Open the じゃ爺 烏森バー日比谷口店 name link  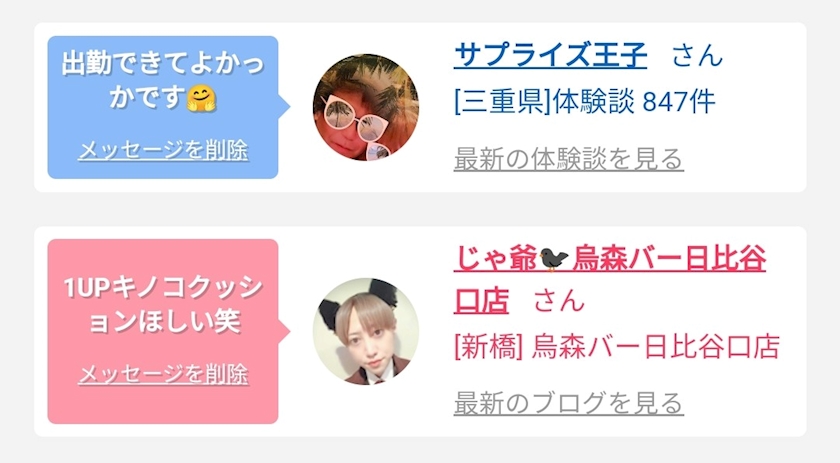pyautogui.click(x=610, y=279)
